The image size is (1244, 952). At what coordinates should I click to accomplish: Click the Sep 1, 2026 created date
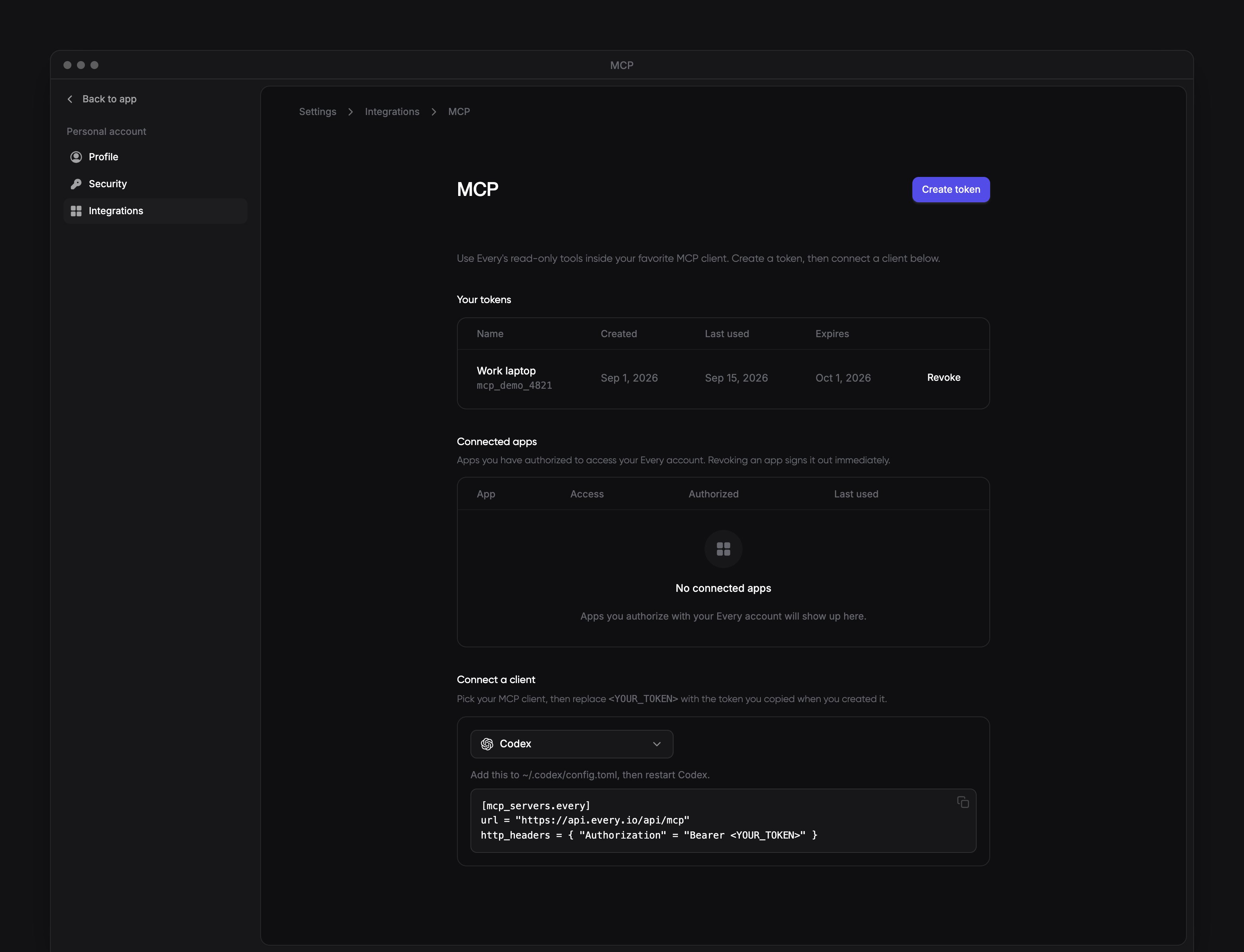click(629, 378)
